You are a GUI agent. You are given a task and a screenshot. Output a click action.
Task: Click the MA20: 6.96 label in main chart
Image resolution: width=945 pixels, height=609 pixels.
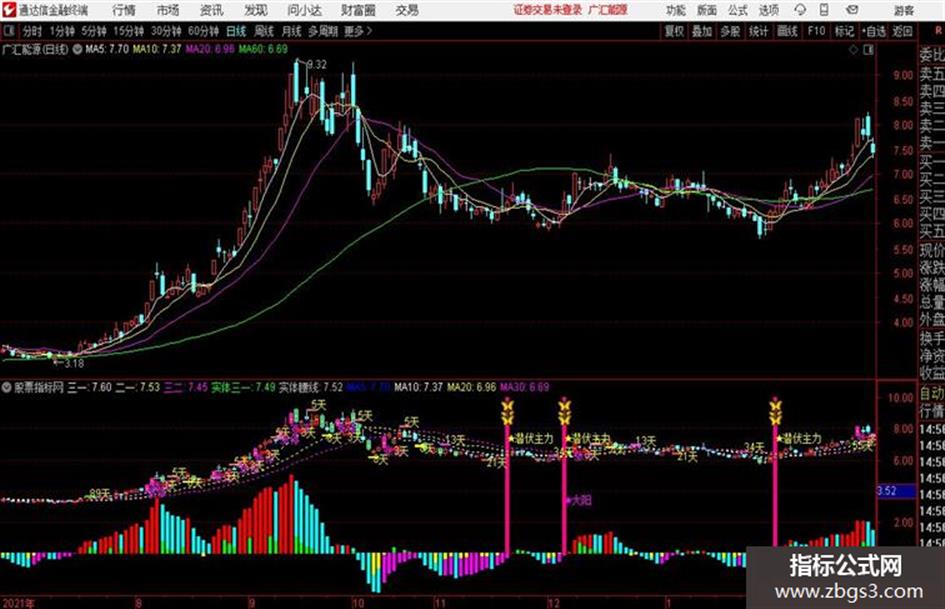[210, 49]
